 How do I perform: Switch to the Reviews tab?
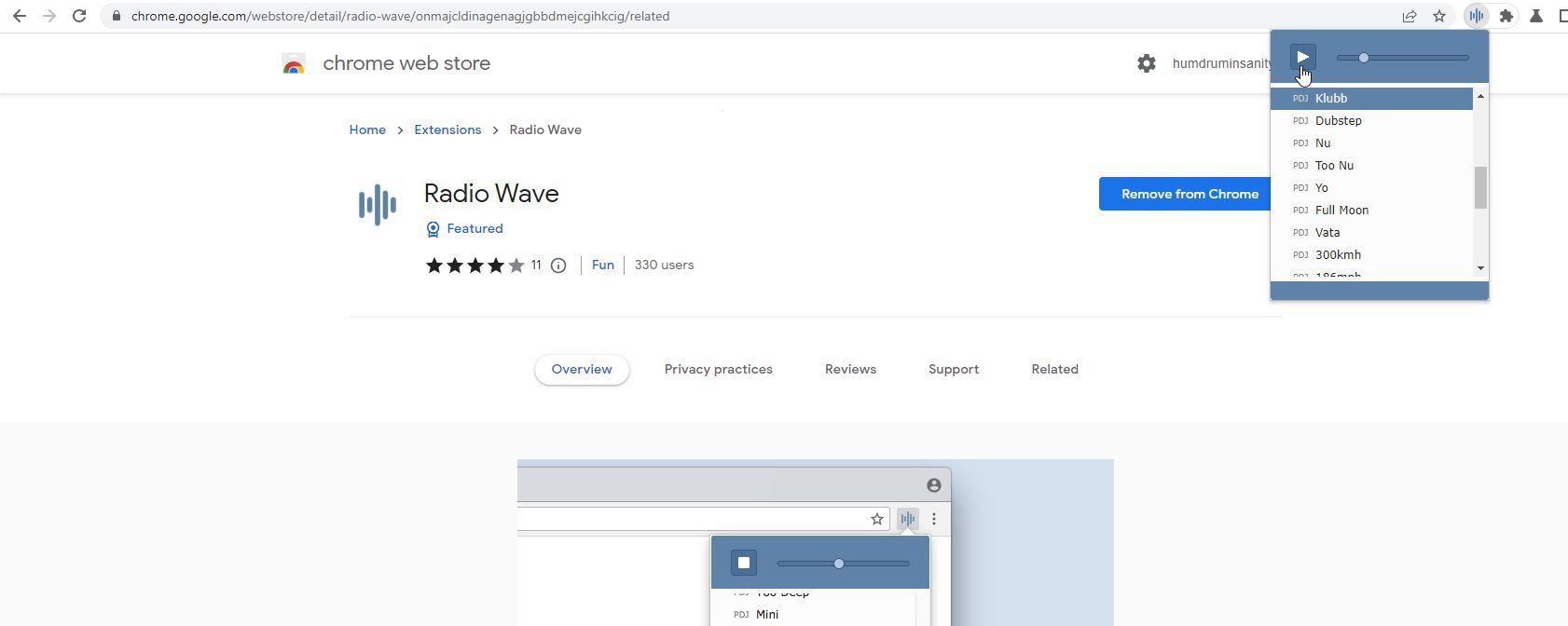[x=850, y=370]
